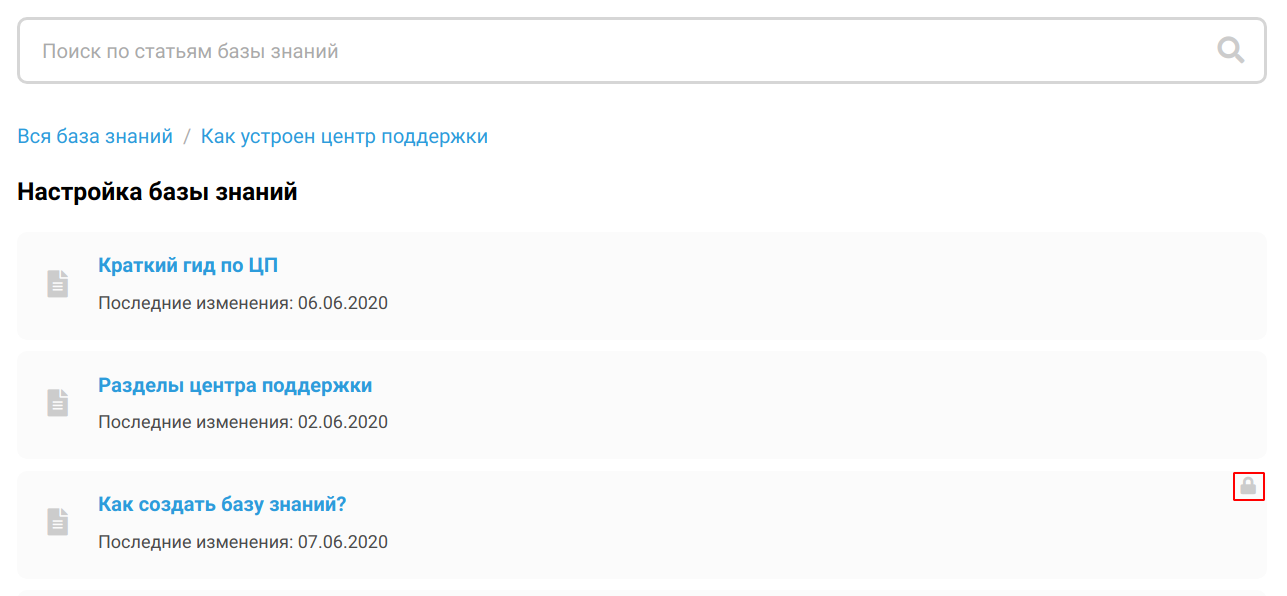The height and width of the screenshot is (596, 1287).
Task: Click empty middle area of Как создать card
Action: click(x=750, y=524)
